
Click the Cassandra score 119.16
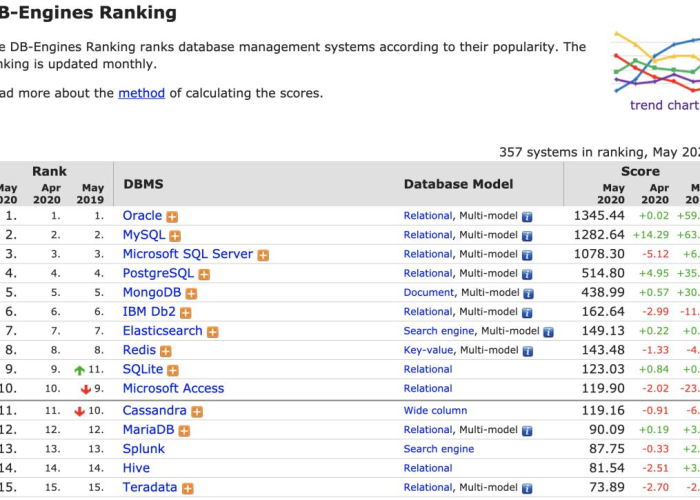pyautogui.click(x=603, y=410)
